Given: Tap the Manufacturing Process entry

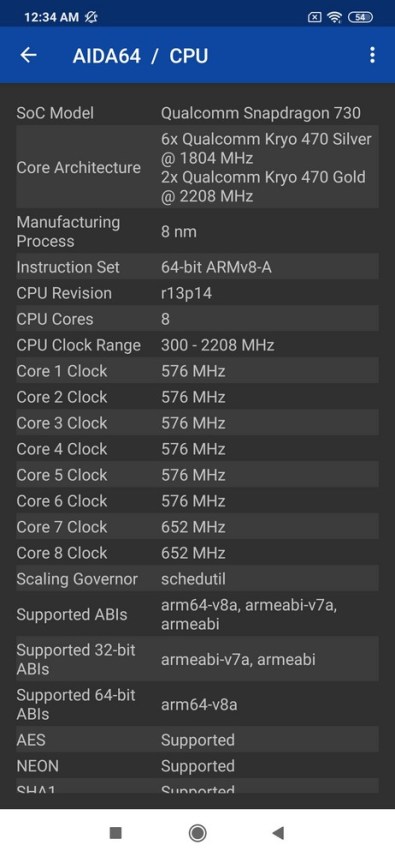Looking at the screenshot, I should pos(197,231).
